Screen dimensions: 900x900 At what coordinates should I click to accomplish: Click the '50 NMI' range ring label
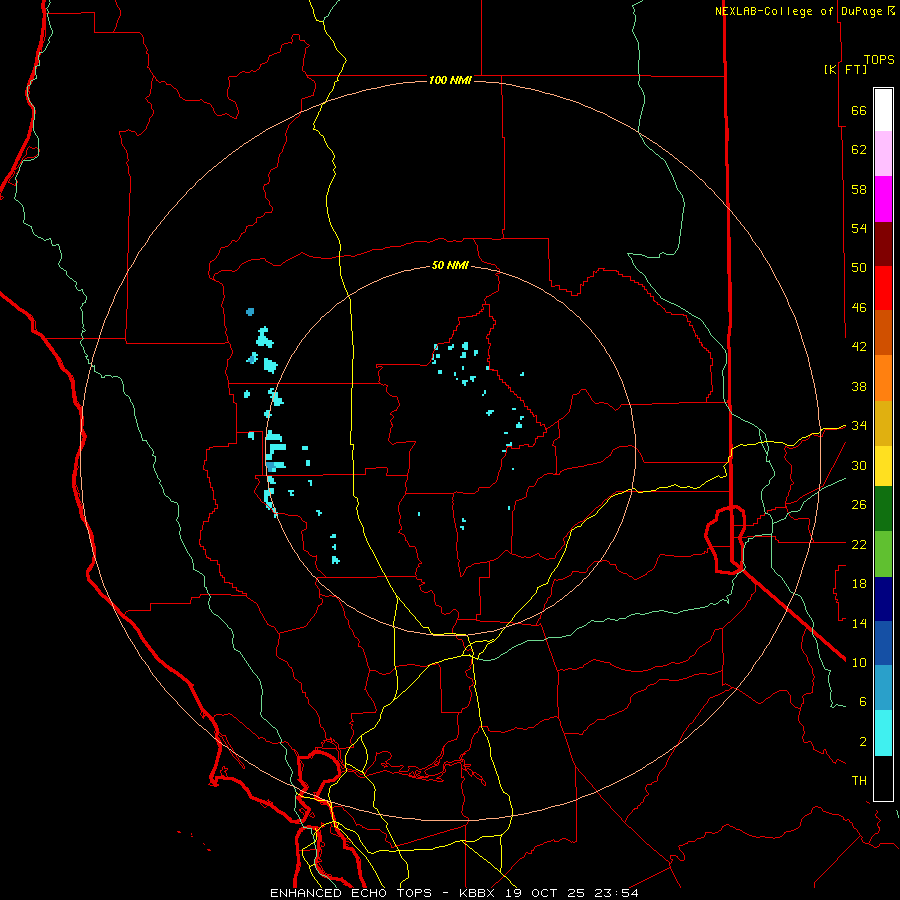click(450, 266)
